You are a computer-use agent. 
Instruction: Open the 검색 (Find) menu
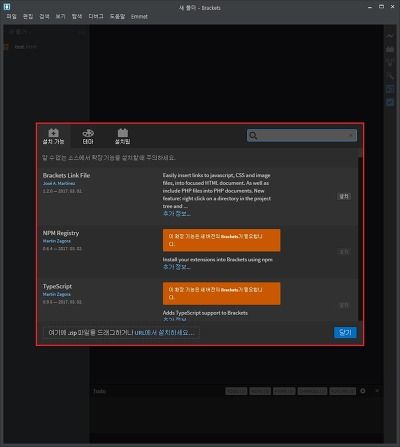44,16
